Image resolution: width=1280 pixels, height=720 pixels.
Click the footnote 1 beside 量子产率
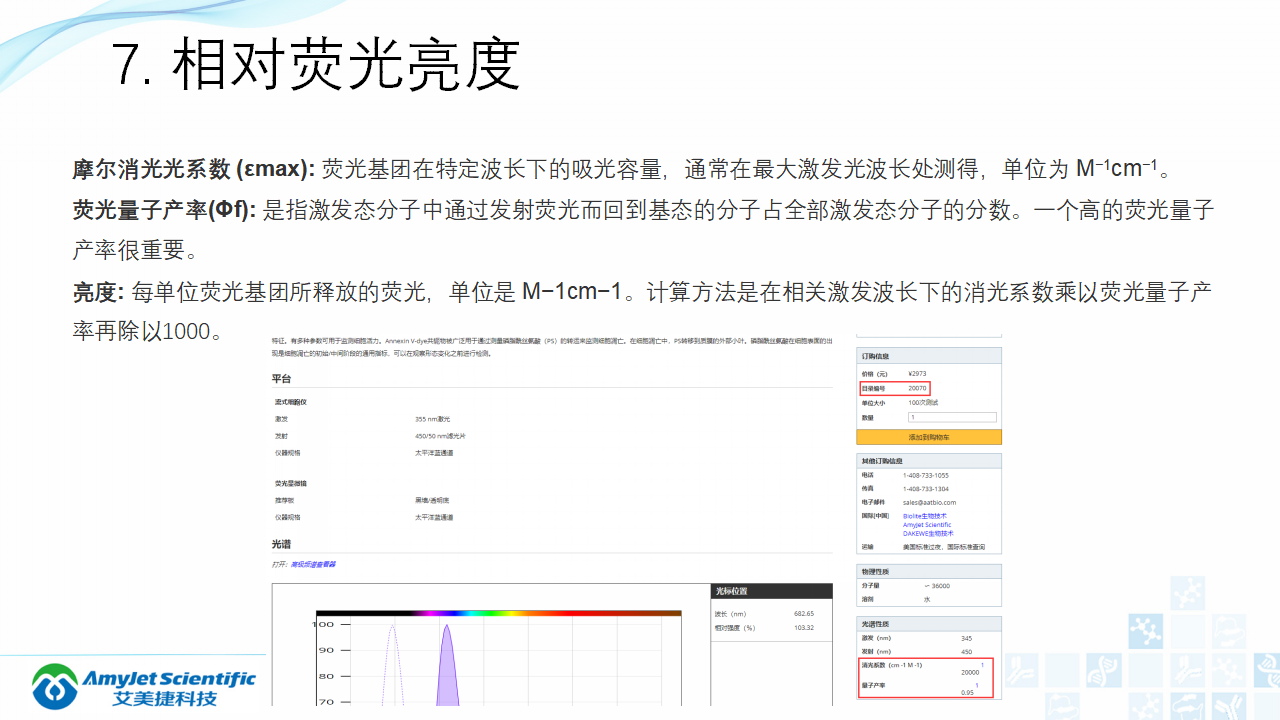point(976,683)
